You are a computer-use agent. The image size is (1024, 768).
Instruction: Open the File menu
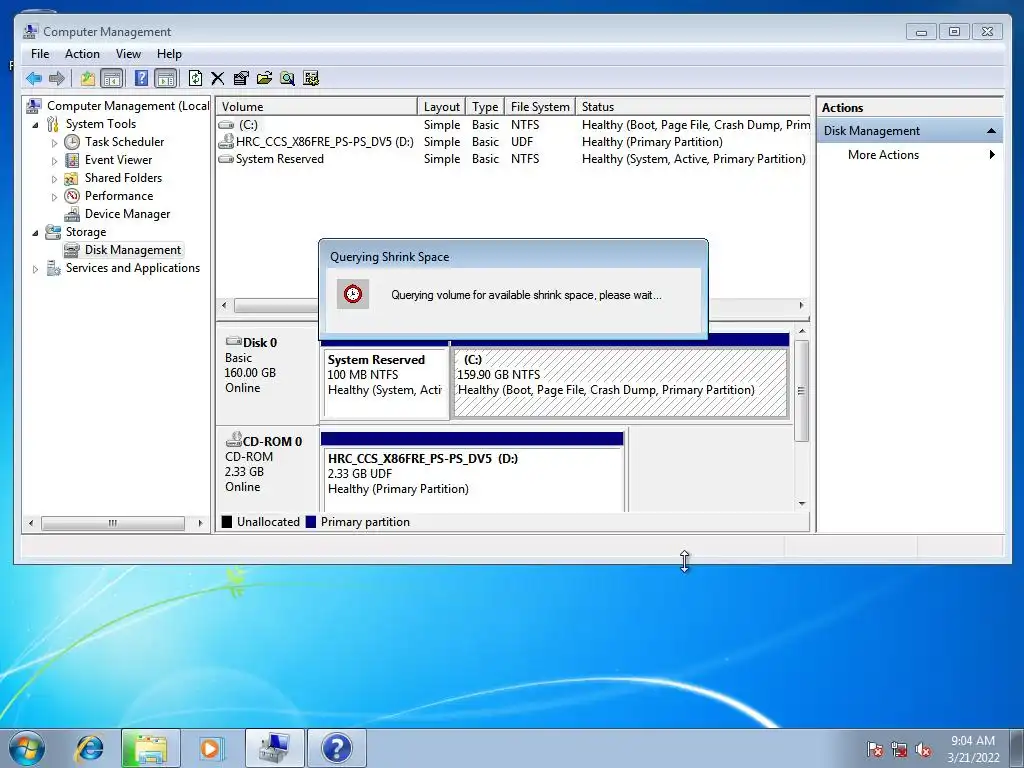coord(40,54)
